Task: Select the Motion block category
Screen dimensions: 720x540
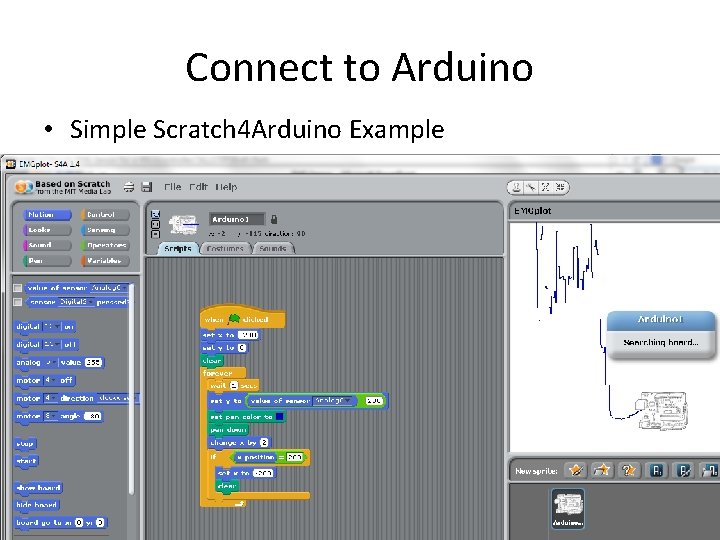Action: click(47, 215)
